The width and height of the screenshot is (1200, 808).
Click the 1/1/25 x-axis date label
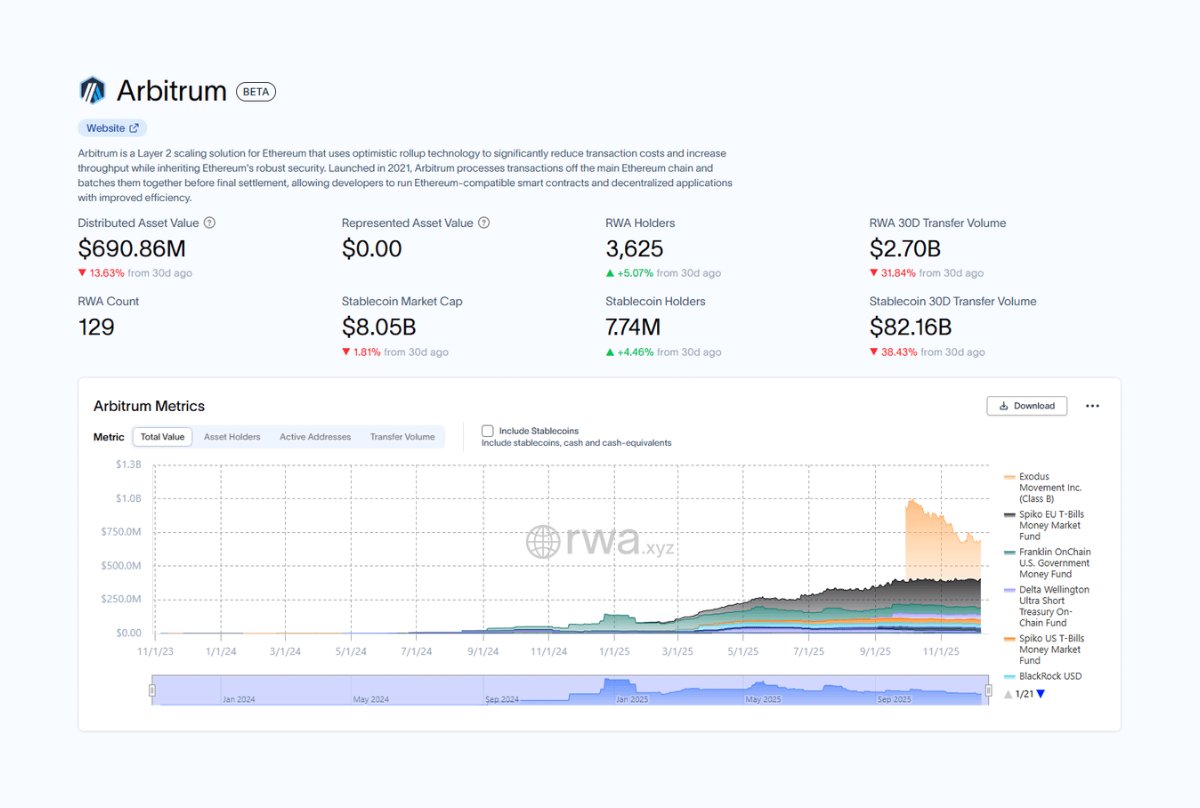[x=614, y=651]
